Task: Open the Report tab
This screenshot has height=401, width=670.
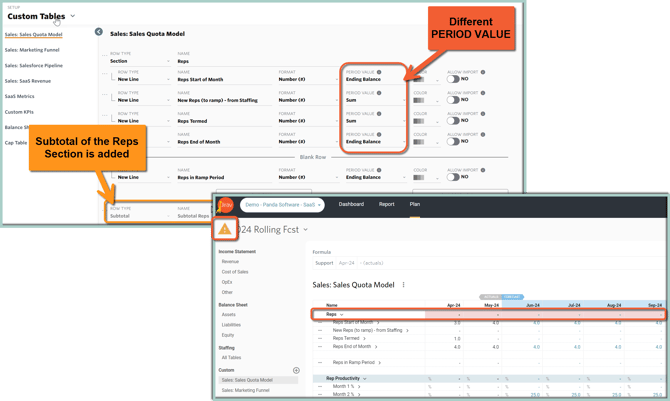Action: click(x=386, y=204)
